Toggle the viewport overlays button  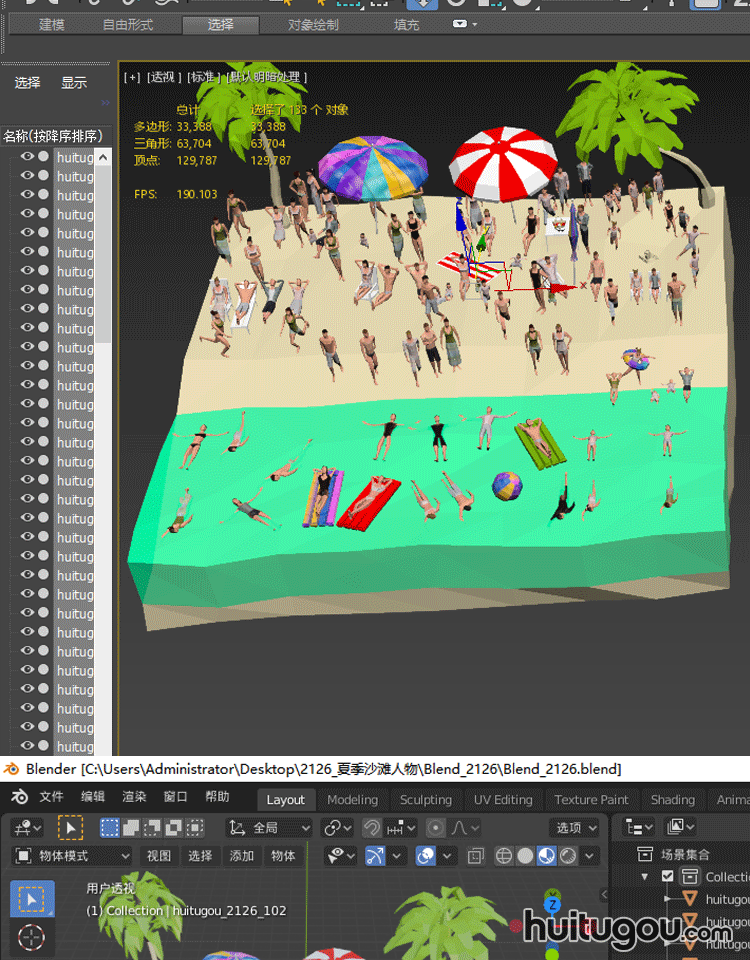point(425,856)
